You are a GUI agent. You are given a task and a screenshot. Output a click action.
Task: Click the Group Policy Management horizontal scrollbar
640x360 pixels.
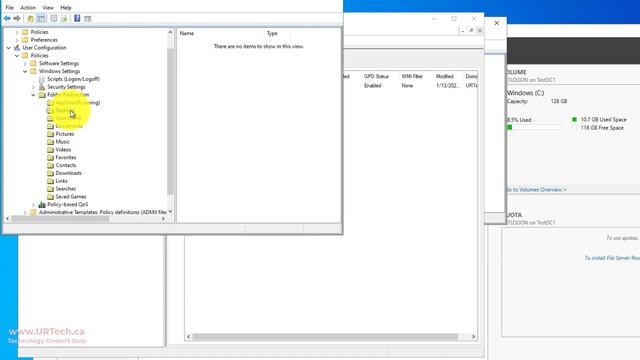click(x=325, y=337)
